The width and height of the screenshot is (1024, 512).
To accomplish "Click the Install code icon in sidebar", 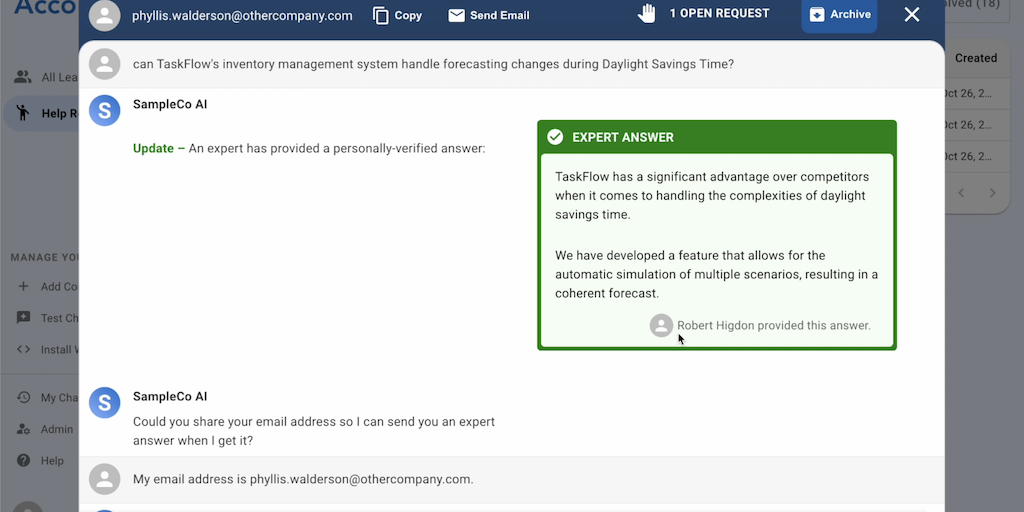I will tap(24, 350).
